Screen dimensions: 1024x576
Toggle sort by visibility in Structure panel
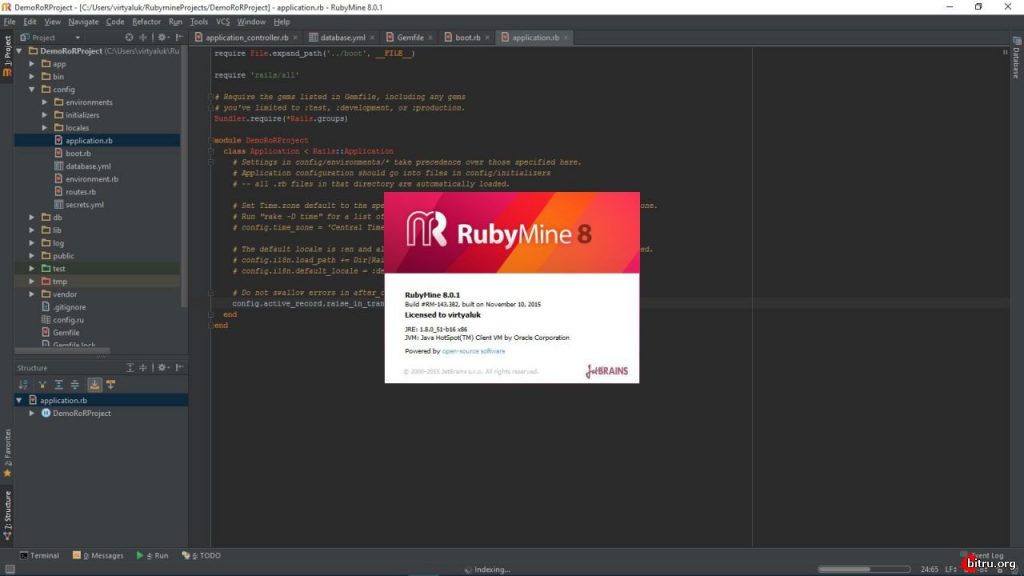point(42,383)
